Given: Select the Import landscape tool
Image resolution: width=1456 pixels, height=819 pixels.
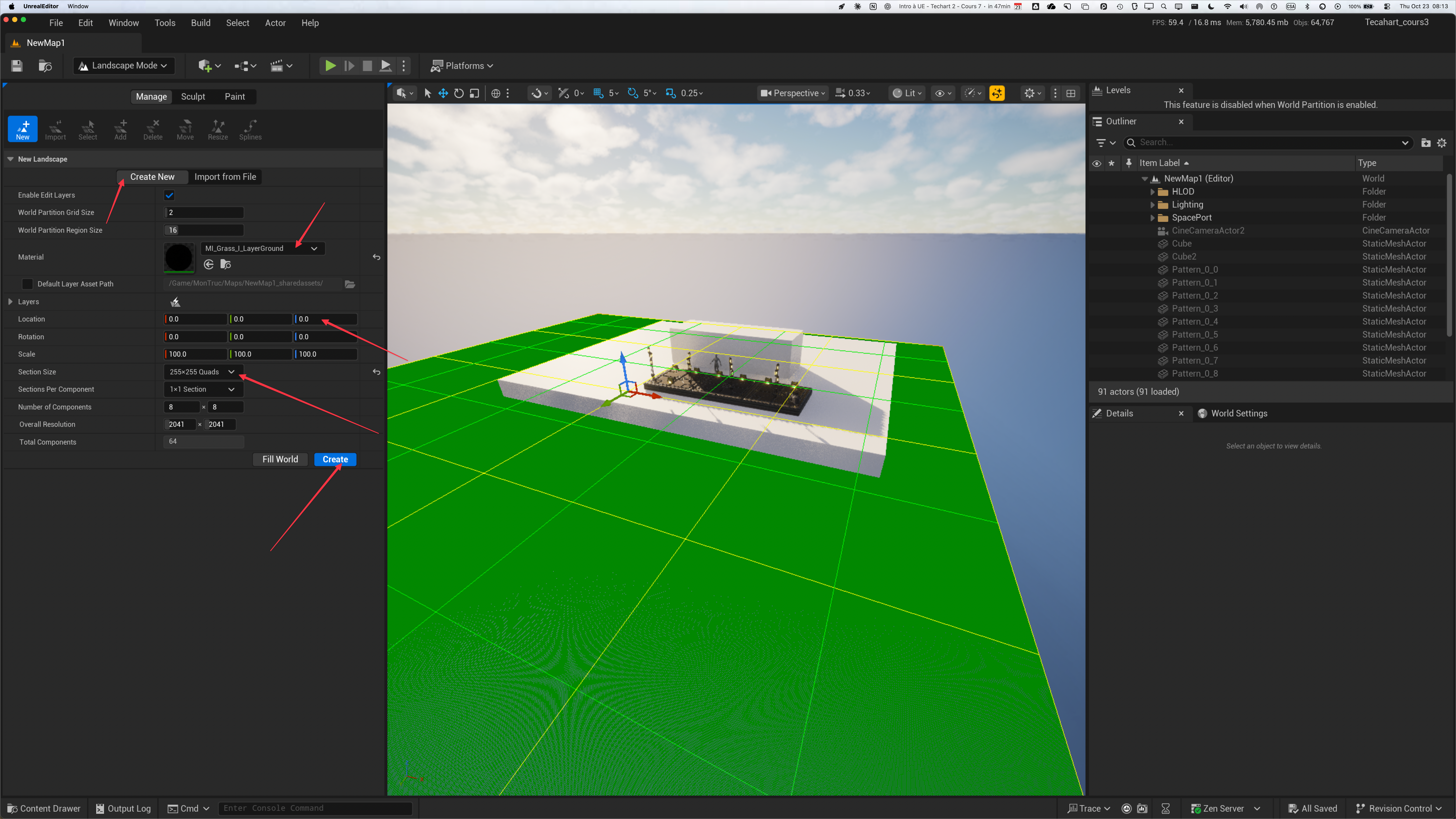Looking at the screenshot, I should (x=55, y=129).
